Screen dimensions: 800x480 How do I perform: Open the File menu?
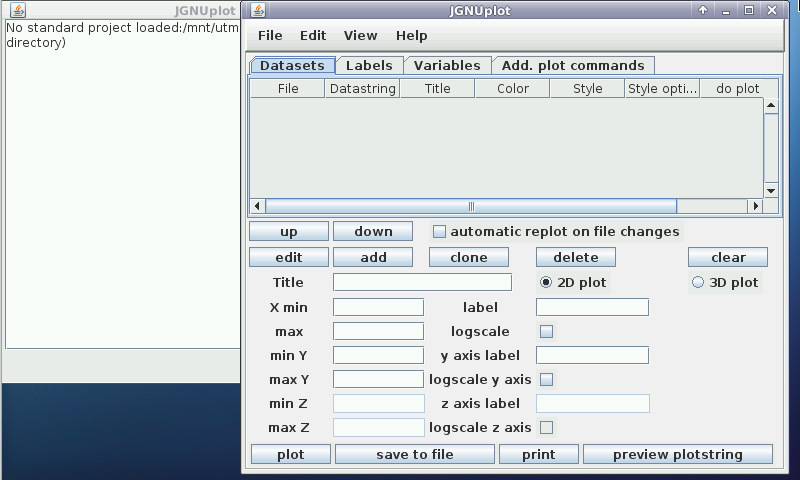coord(270,36)
